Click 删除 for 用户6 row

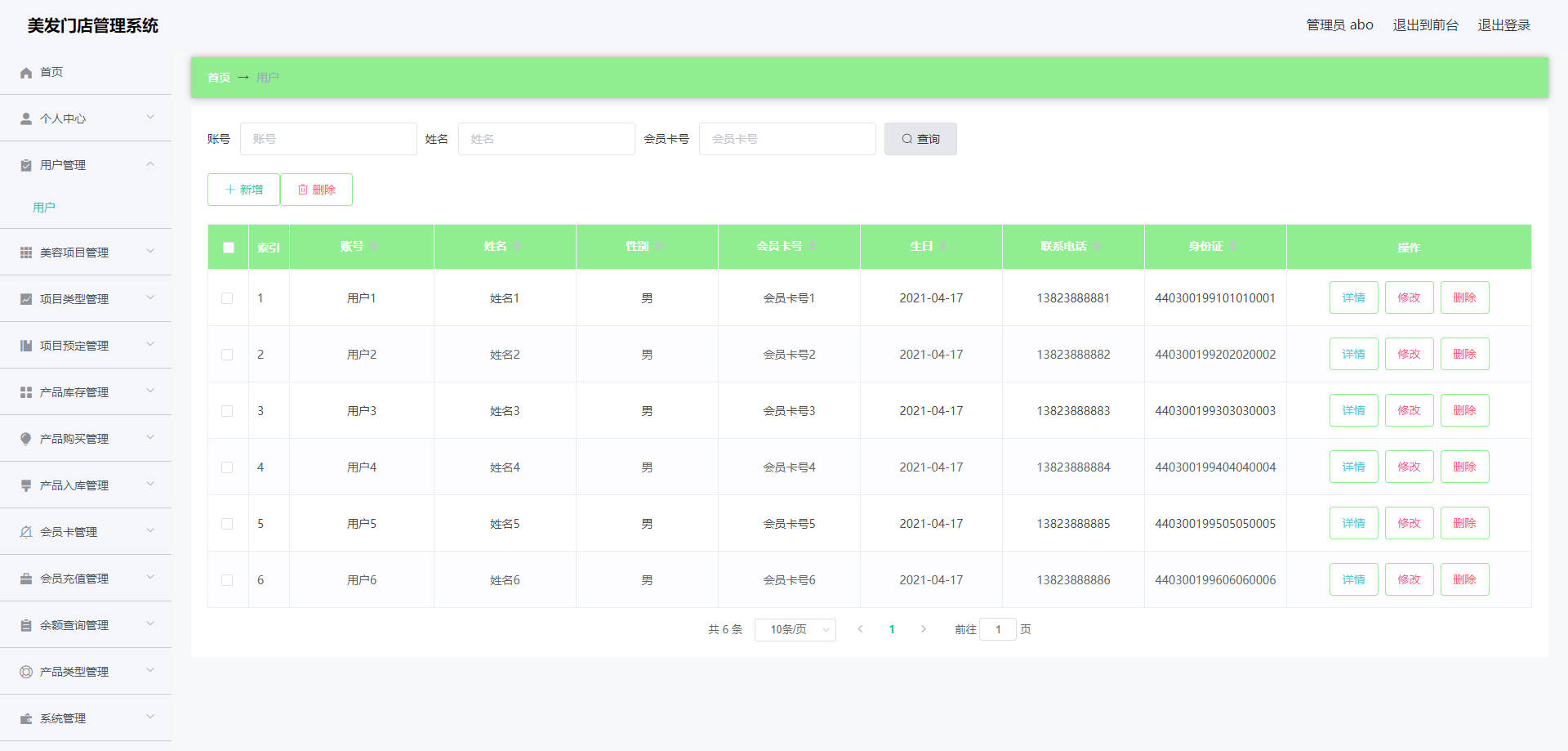pyautogui.click(x=1465, y=579)
